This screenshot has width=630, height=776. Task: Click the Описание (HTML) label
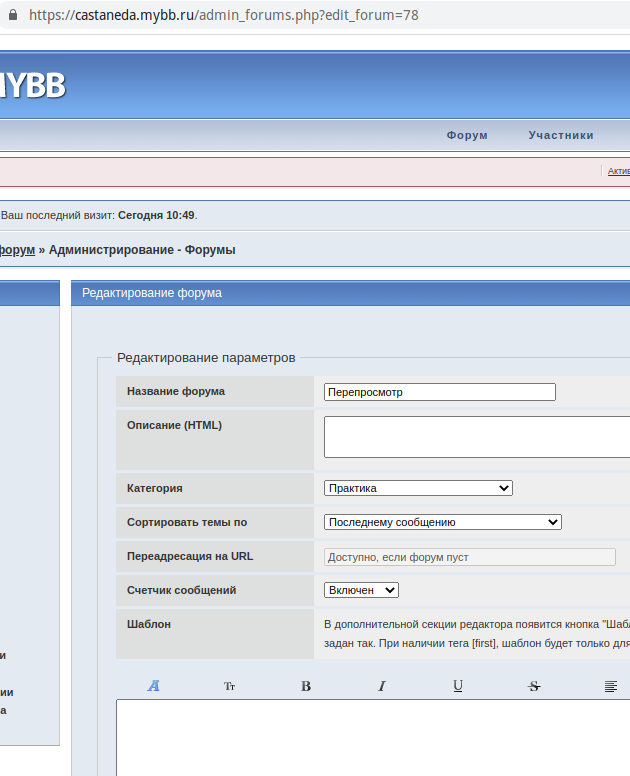[174, 425]
